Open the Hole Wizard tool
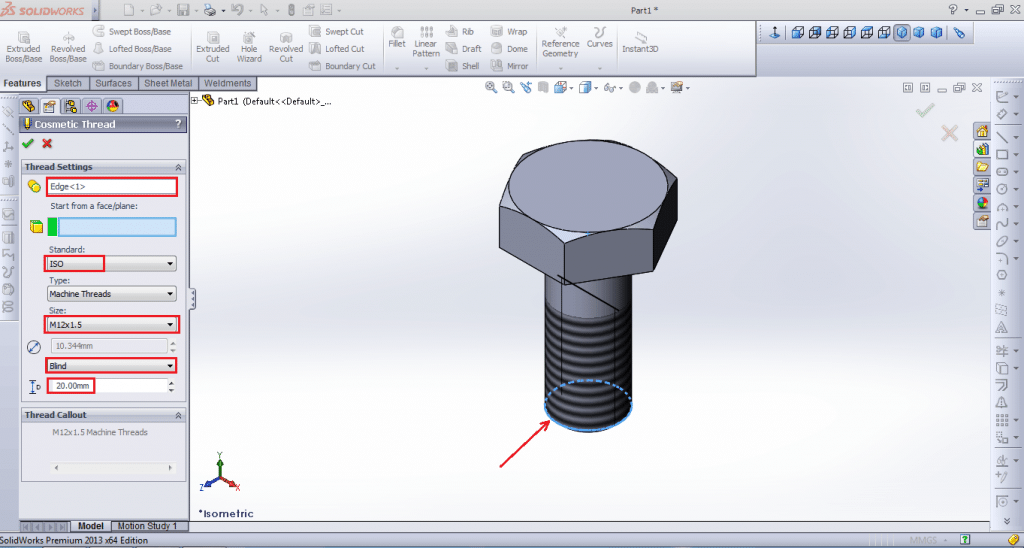The image size is (1024, 548). click(249, 47)
